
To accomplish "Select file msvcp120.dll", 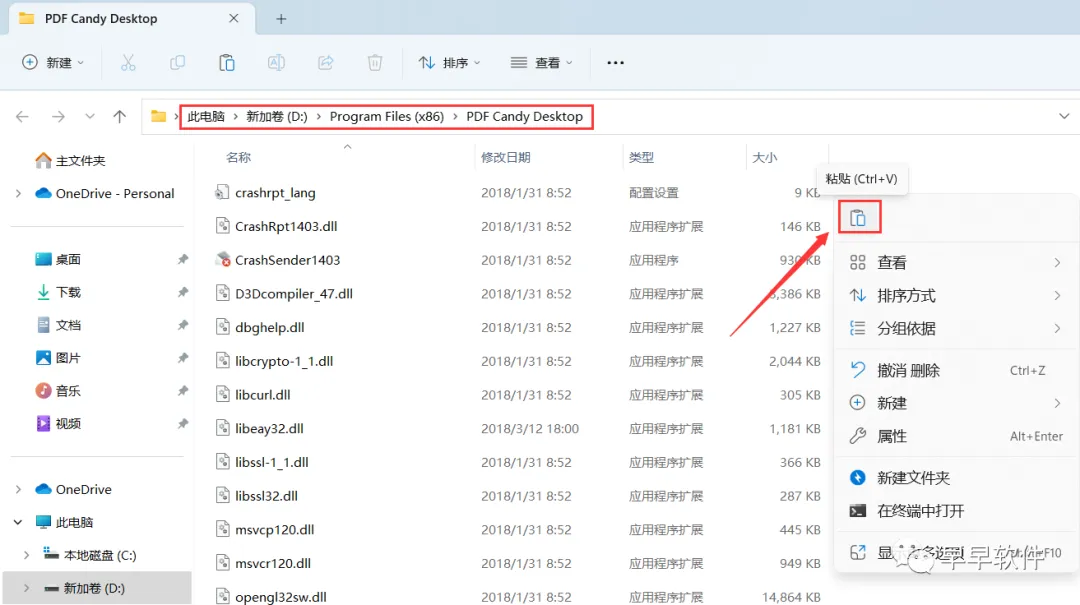I will coord(274,530).
